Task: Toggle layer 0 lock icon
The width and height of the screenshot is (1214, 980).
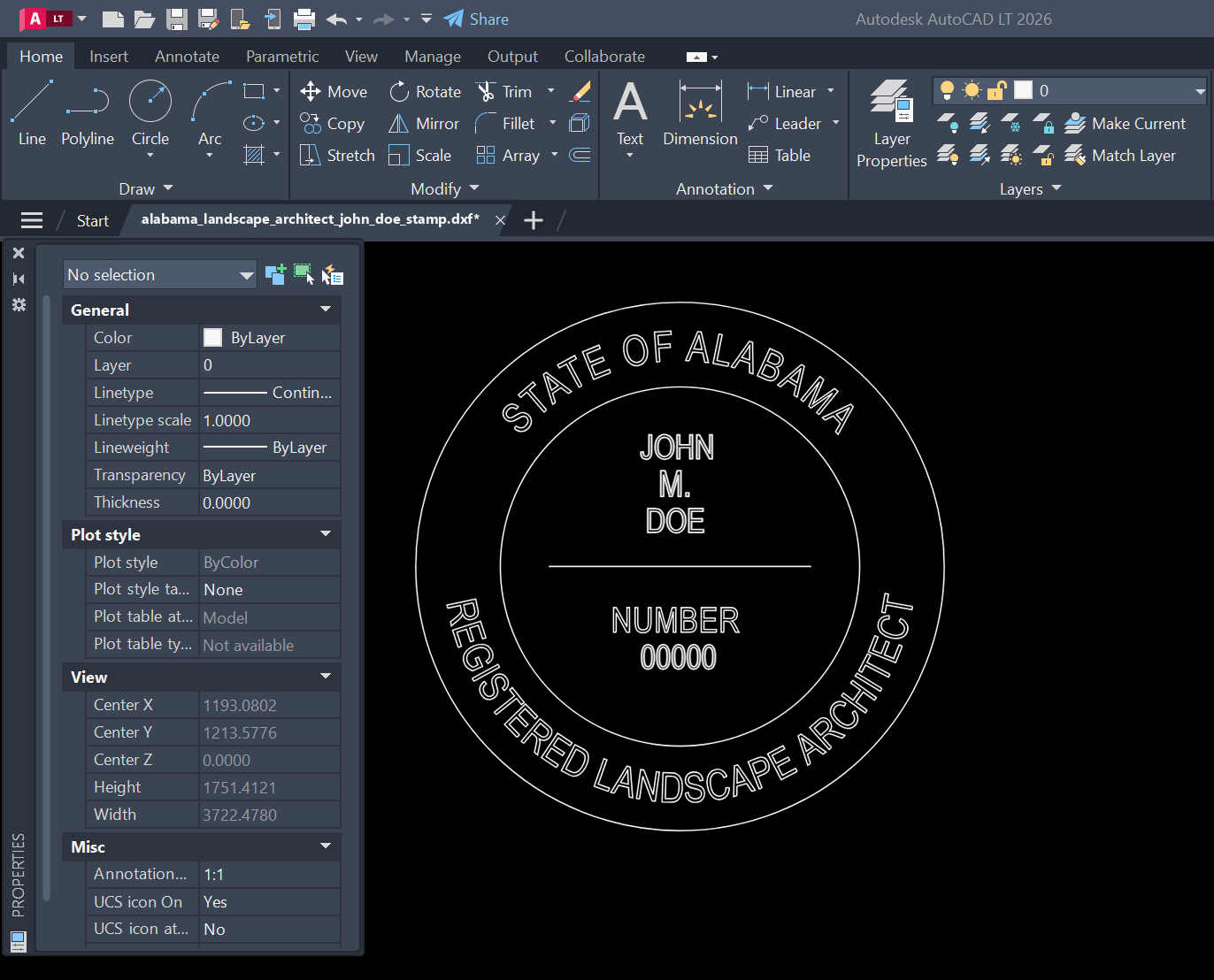Action: 997,90
